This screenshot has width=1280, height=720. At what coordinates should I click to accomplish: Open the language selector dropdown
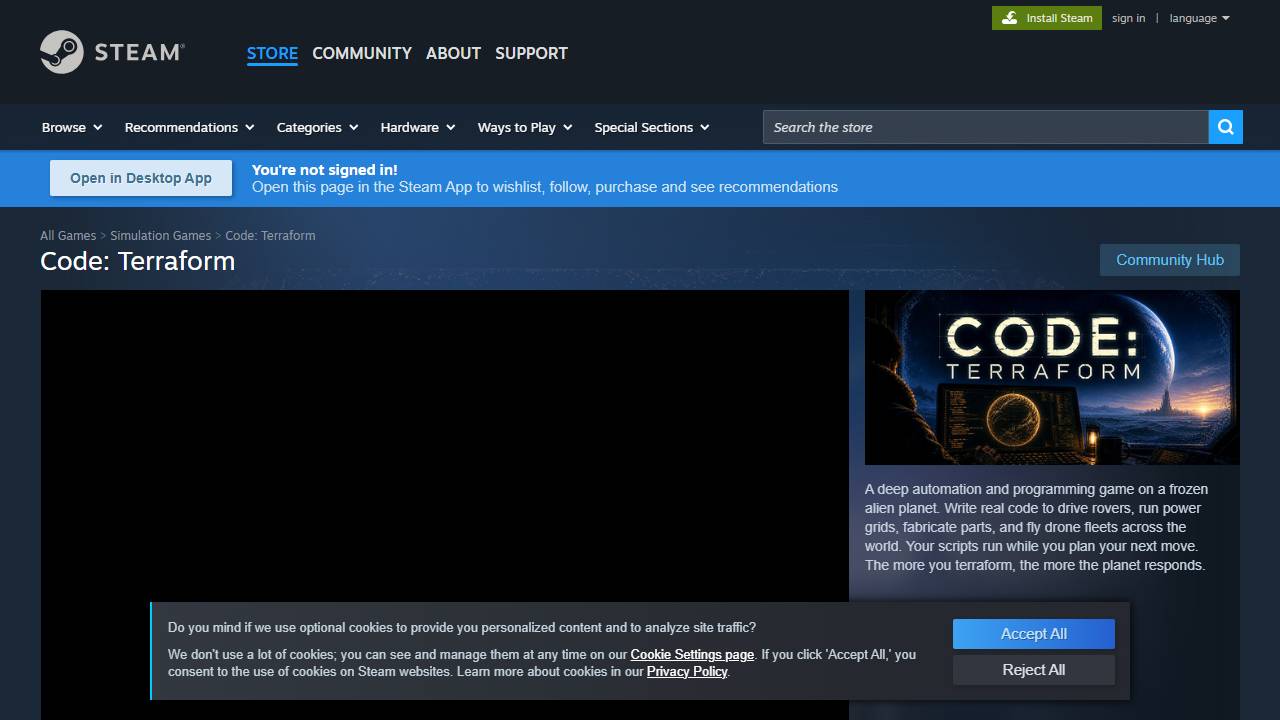(1199, 18)
